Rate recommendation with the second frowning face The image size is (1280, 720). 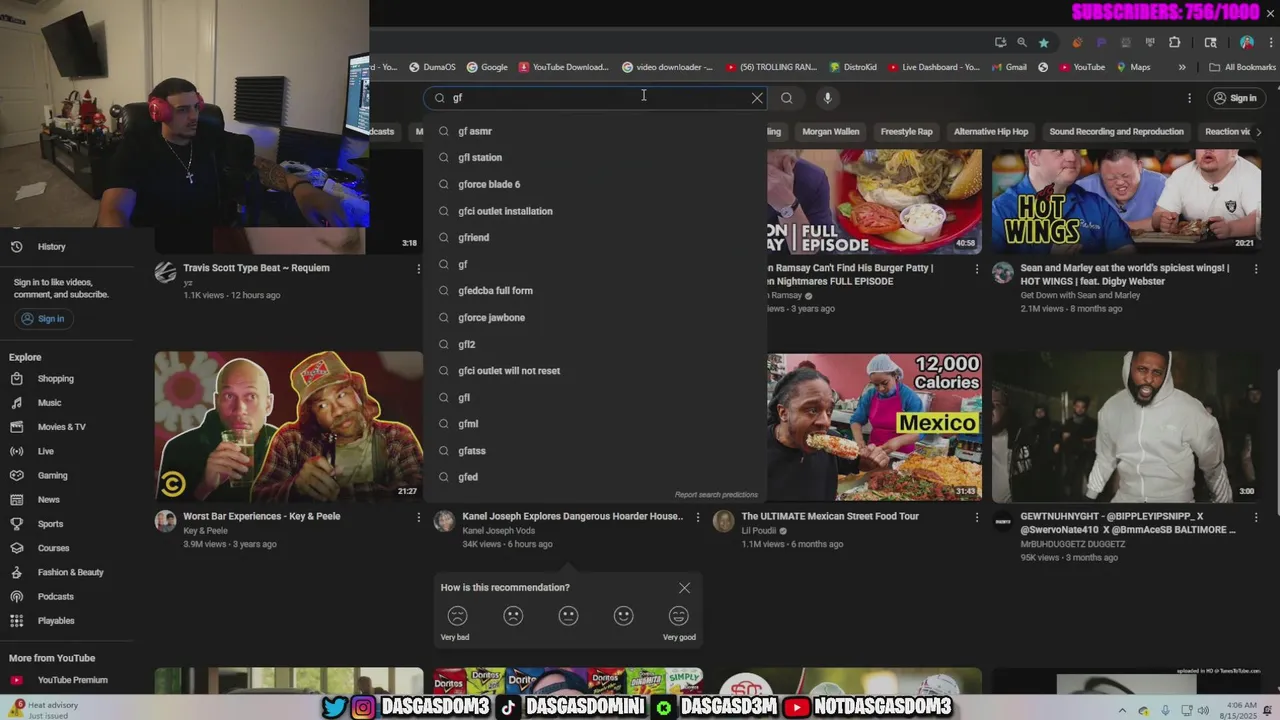coord(513,617)
